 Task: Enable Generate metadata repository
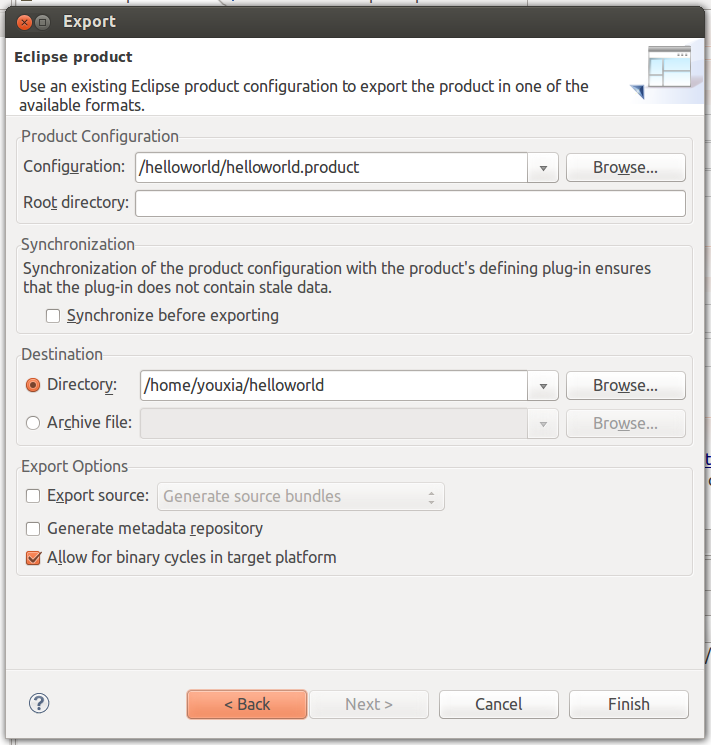point(34,528)
